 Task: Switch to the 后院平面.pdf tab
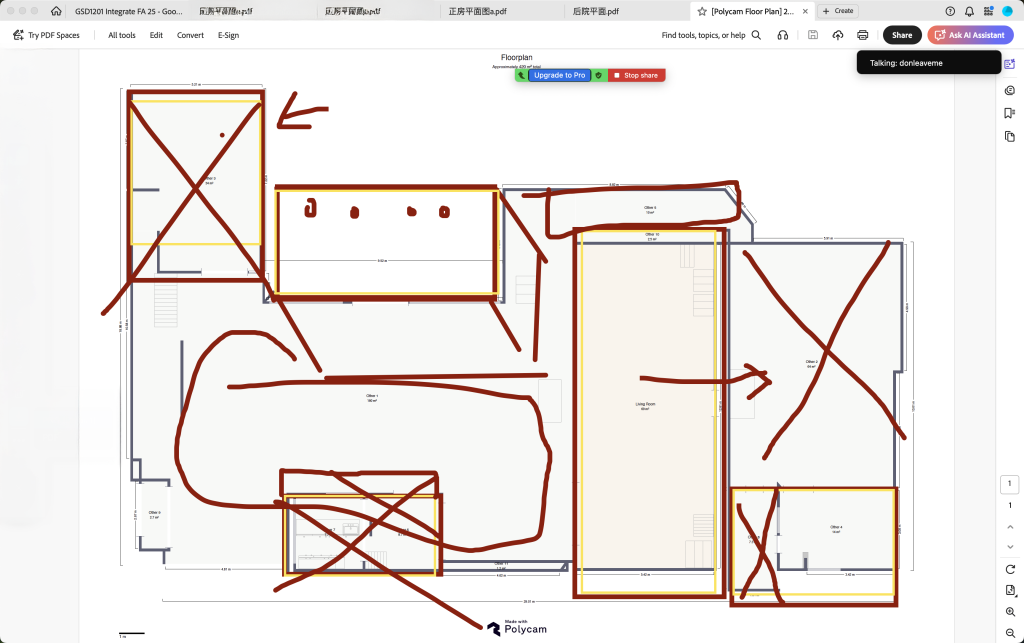595,11
